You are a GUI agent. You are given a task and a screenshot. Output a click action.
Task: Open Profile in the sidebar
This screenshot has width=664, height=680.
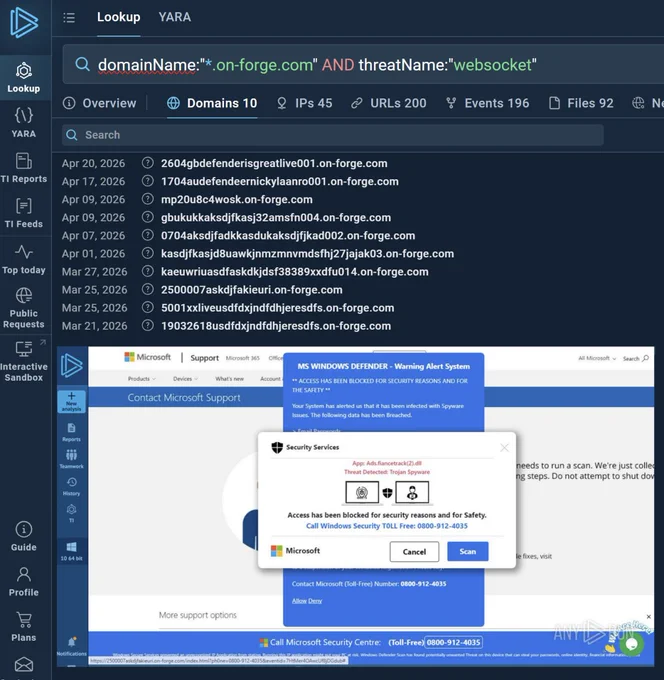[24, 582]
